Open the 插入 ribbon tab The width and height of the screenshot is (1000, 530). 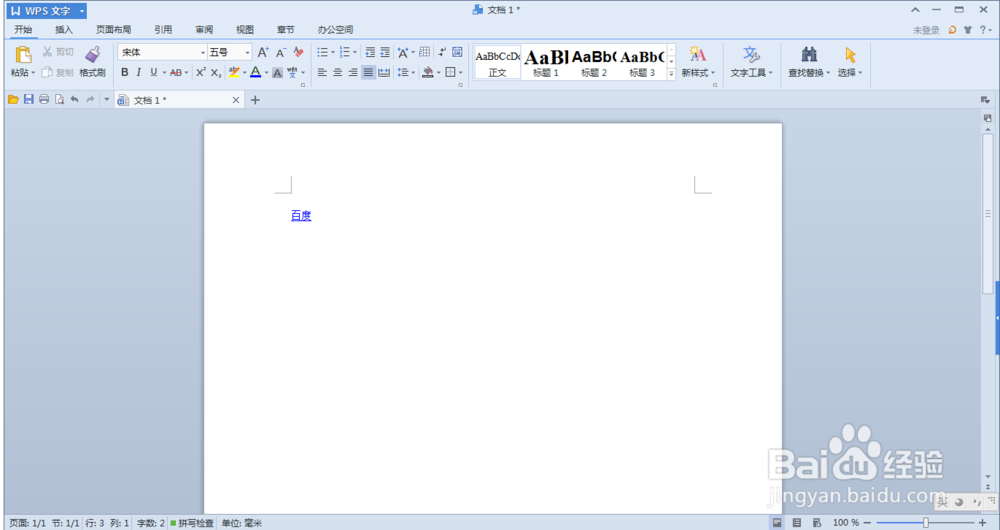64,29
